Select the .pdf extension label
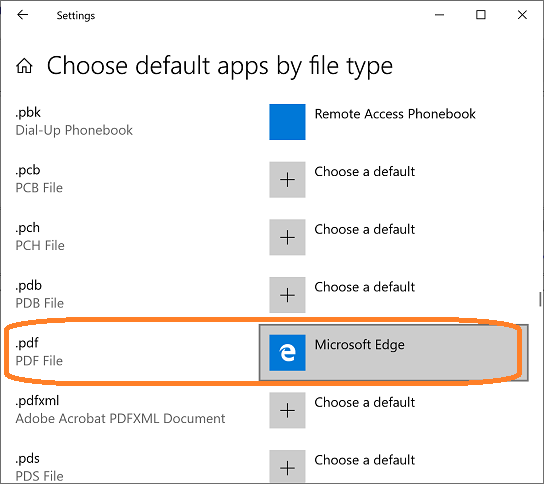 [27, 343]
